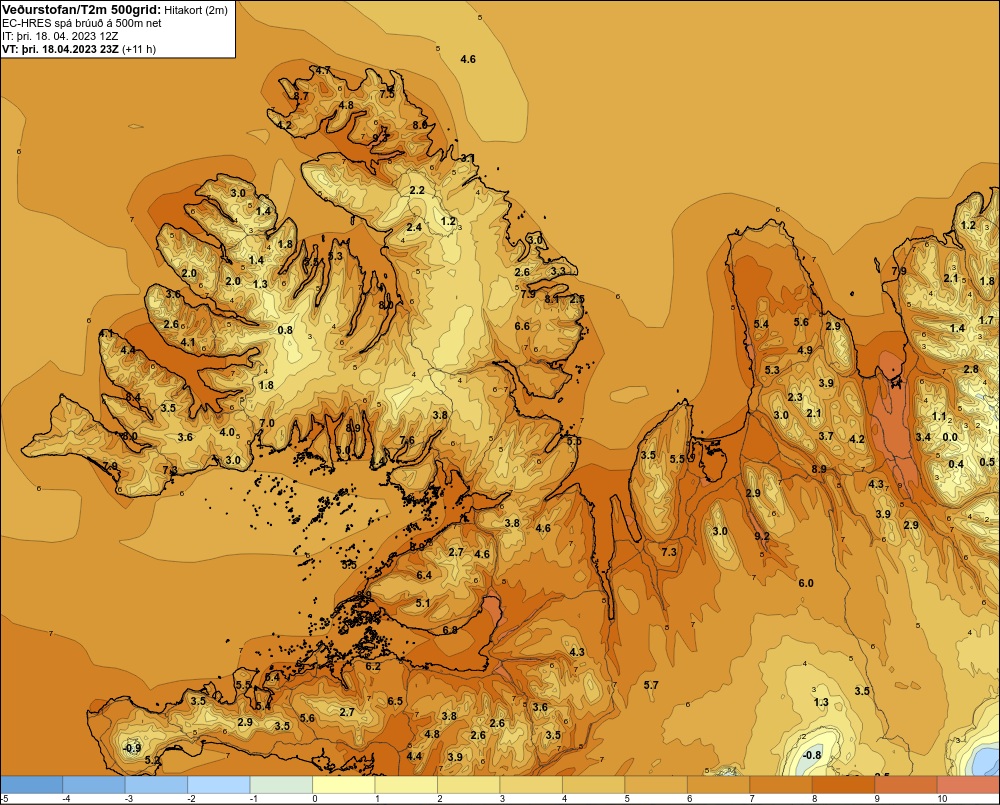Click the '1.7' temperature value

click(987, 320)
